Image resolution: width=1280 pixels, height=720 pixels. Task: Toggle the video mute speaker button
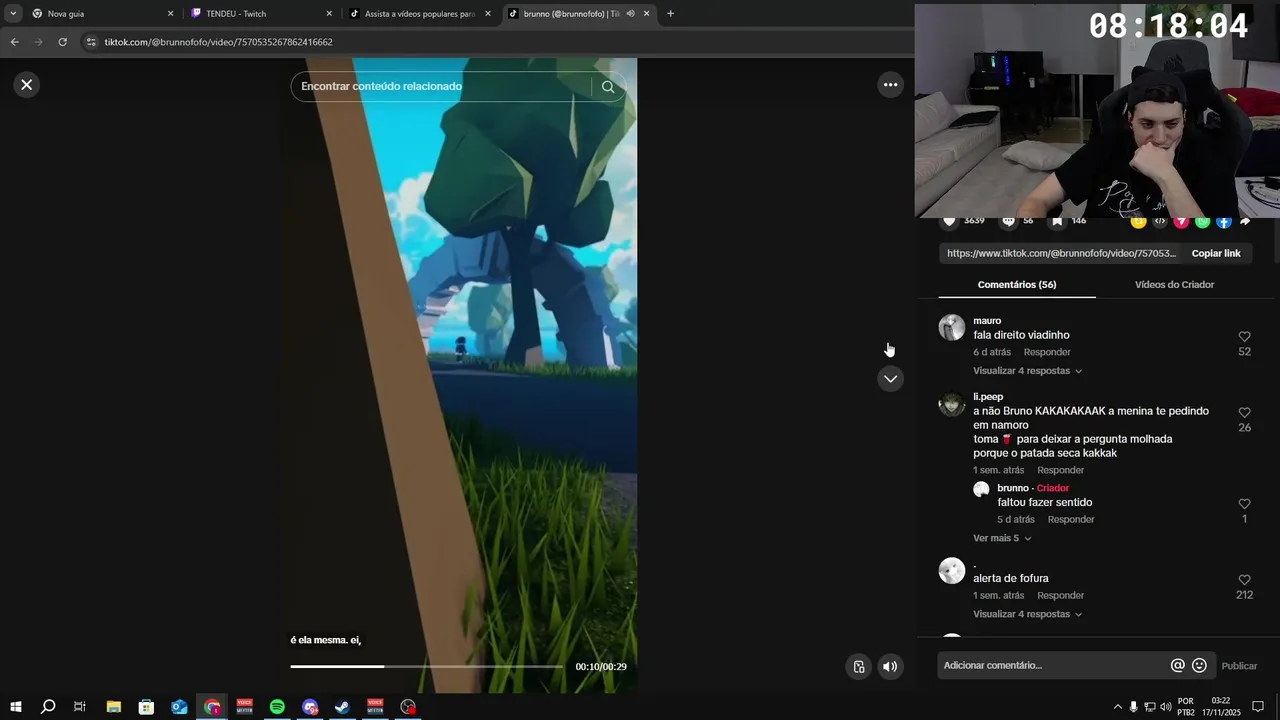point(890,667)
